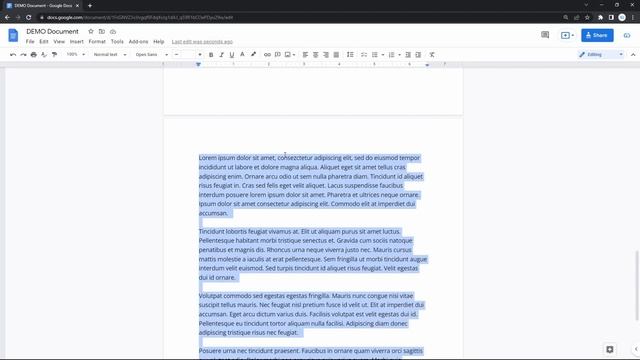The width and height of the screenshot is (640, 360).
Task: Collapse the menus with chevron arrow
Action: tap(633, 55)
